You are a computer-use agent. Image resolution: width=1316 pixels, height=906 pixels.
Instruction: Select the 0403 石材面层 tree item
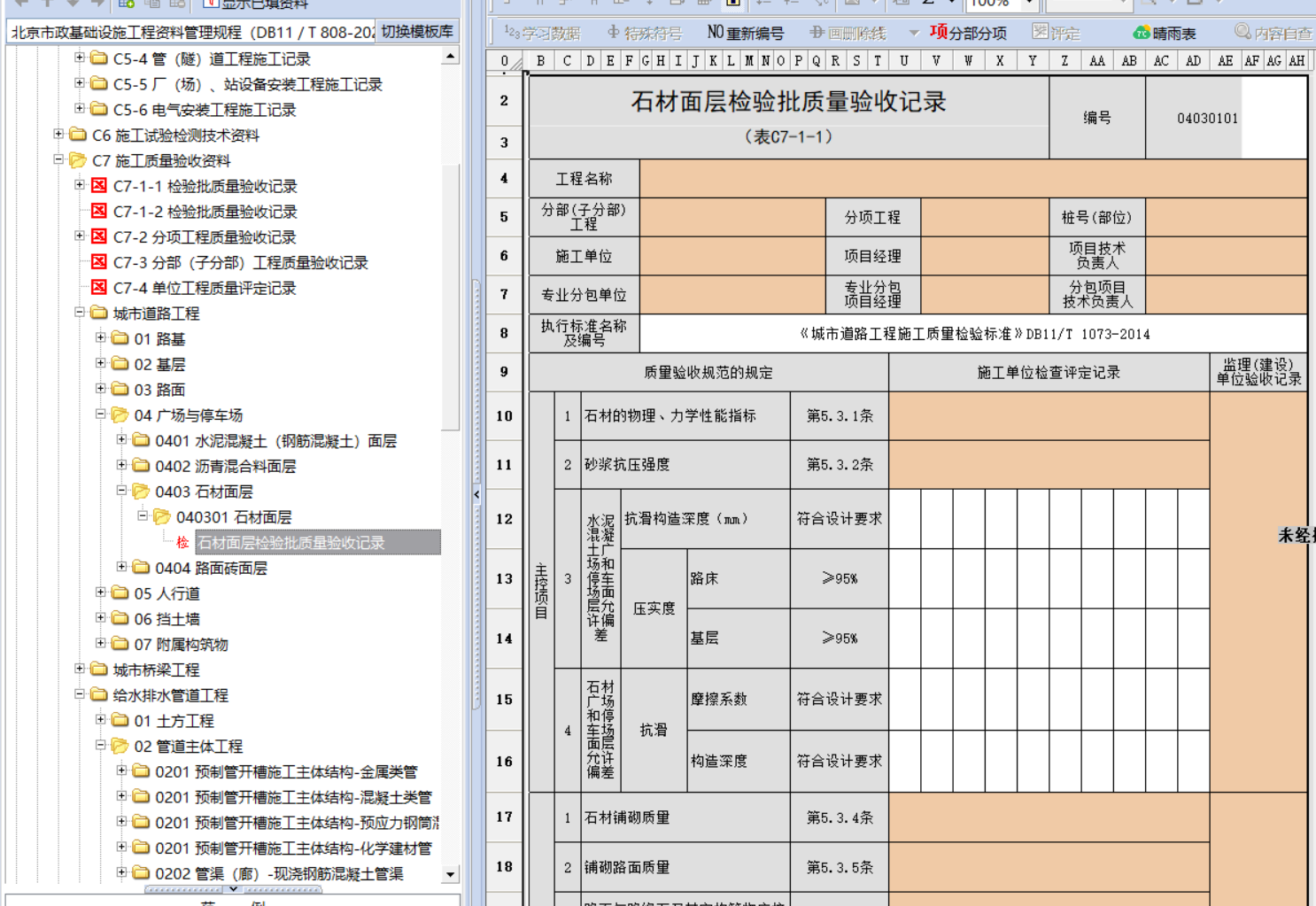click(x=204, y=491)
